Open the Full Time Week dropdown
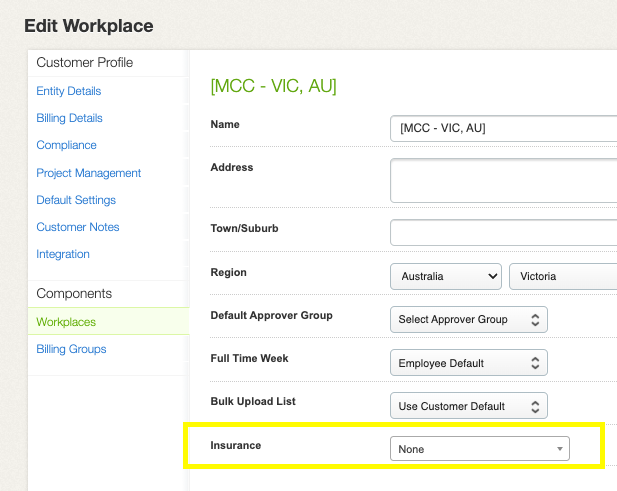617x491 pixels. coord(469,363)
